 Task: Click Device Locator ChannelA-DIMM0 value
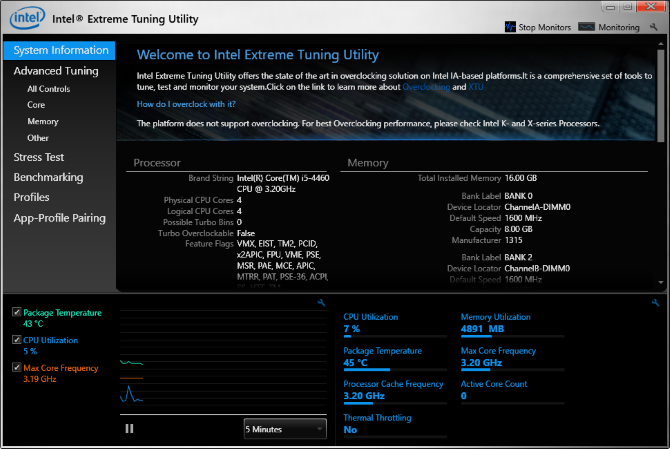pos(538,207)
